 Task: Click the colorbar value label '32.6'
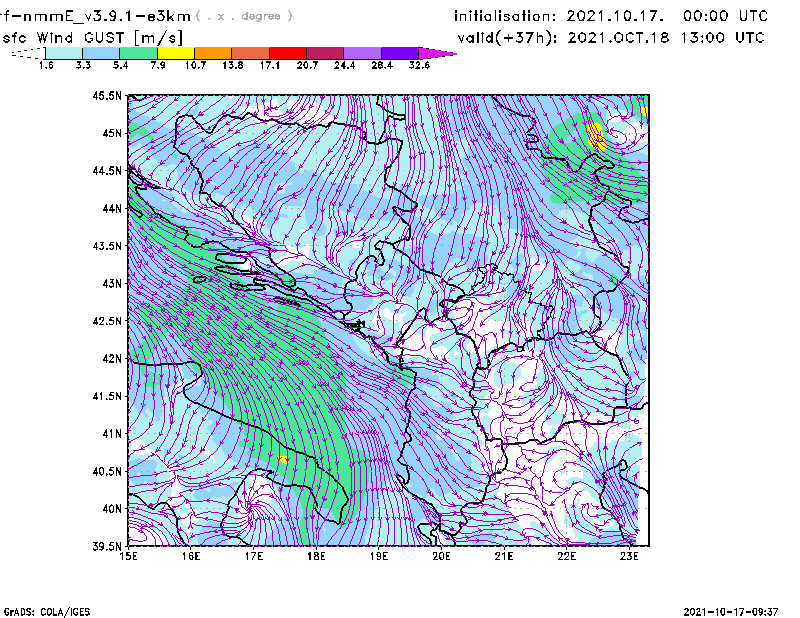click(x=419, y=65)
